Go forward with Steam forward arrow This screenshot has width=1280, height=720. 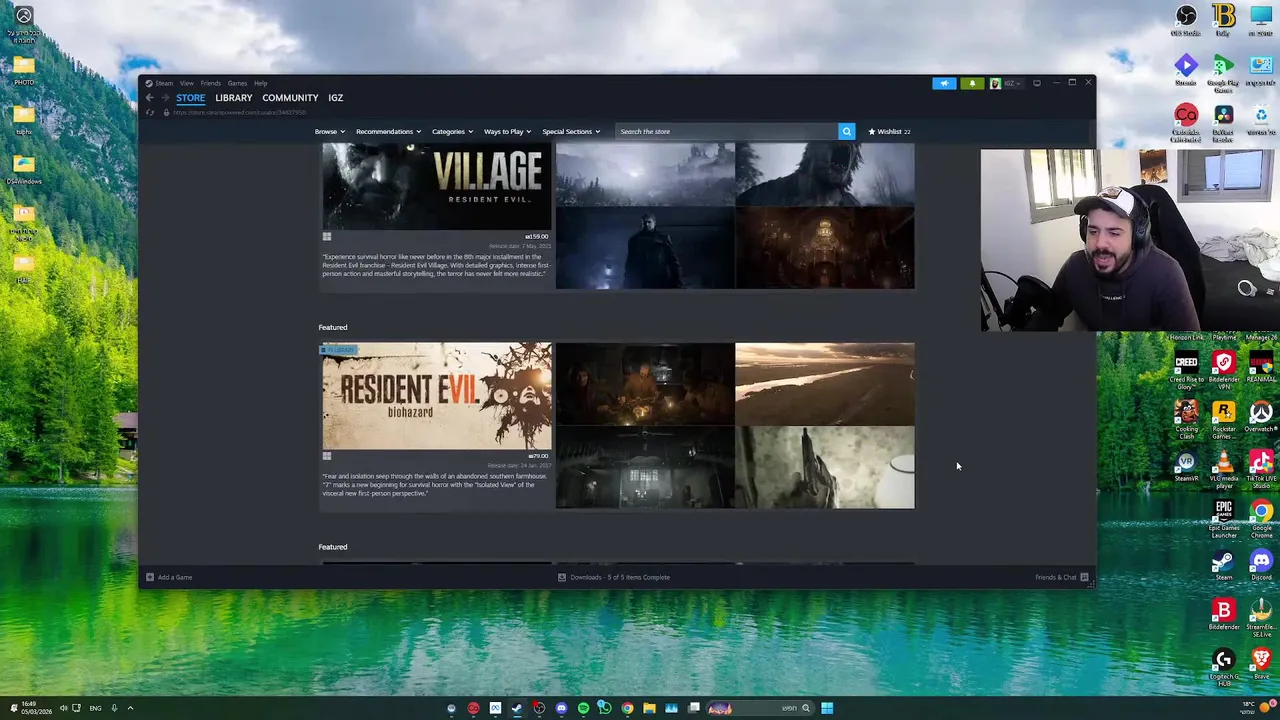point(165,98)
